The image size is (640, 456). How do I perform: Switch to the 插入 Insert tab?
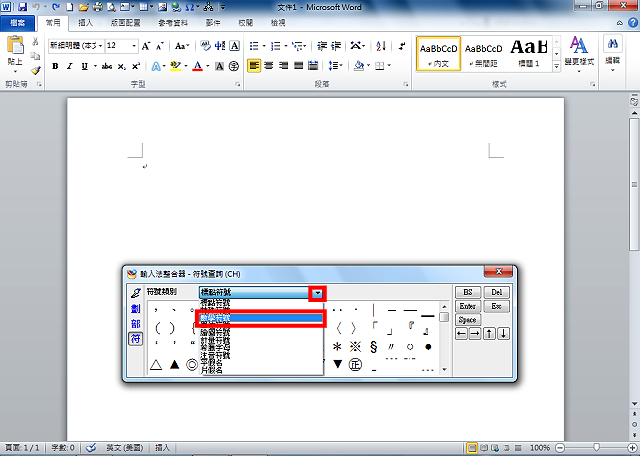(x=85, y=23)
